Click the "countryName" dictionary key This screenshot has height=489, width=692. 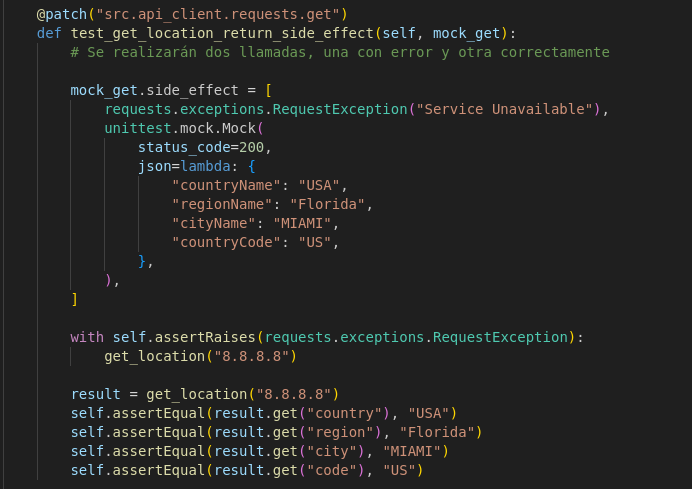[x=228, y=185]
